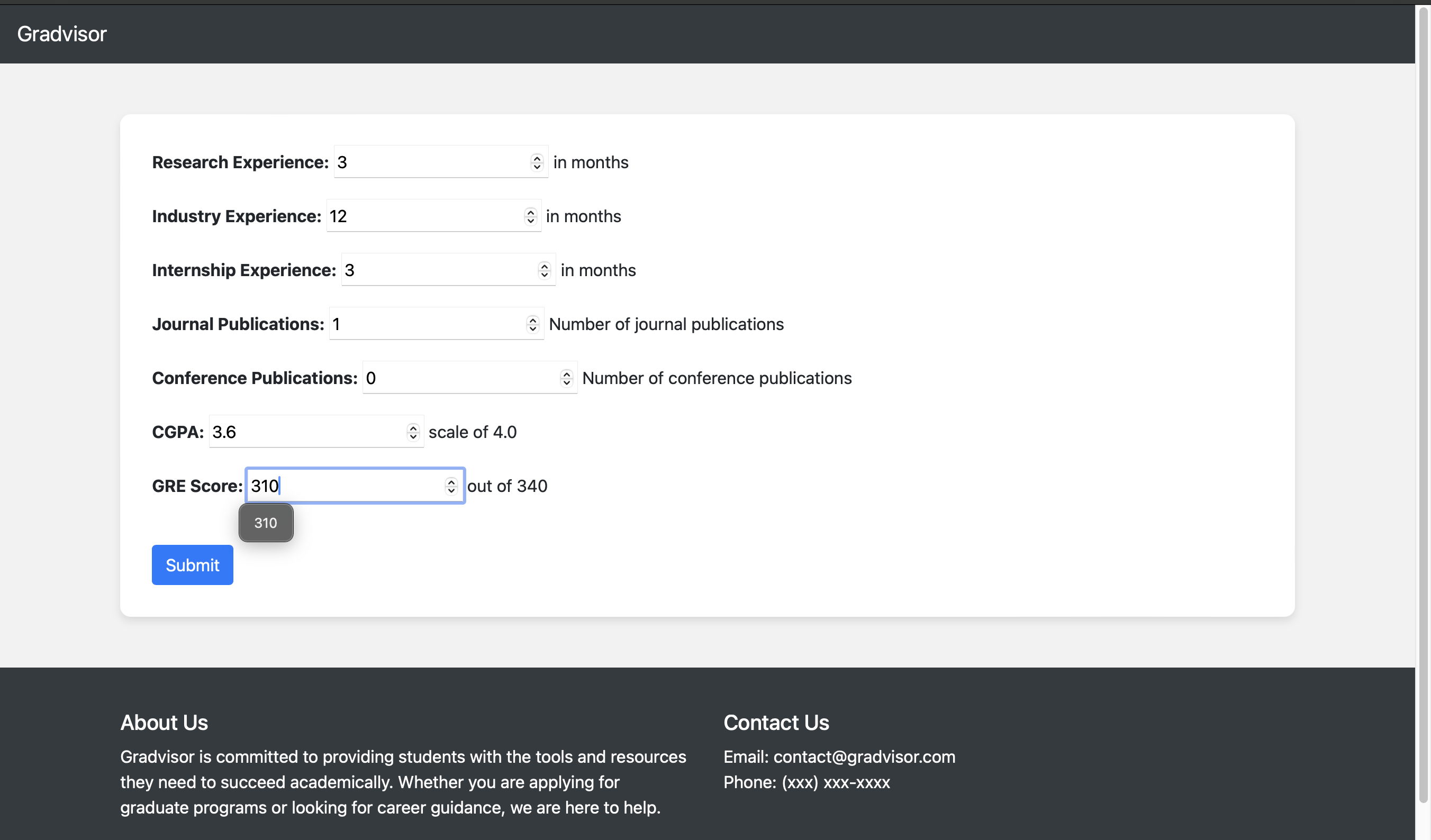Focus the Conference Publications input field
Image resolution: width=1431 pixels, height=840 pixels.
pos(469,378)
